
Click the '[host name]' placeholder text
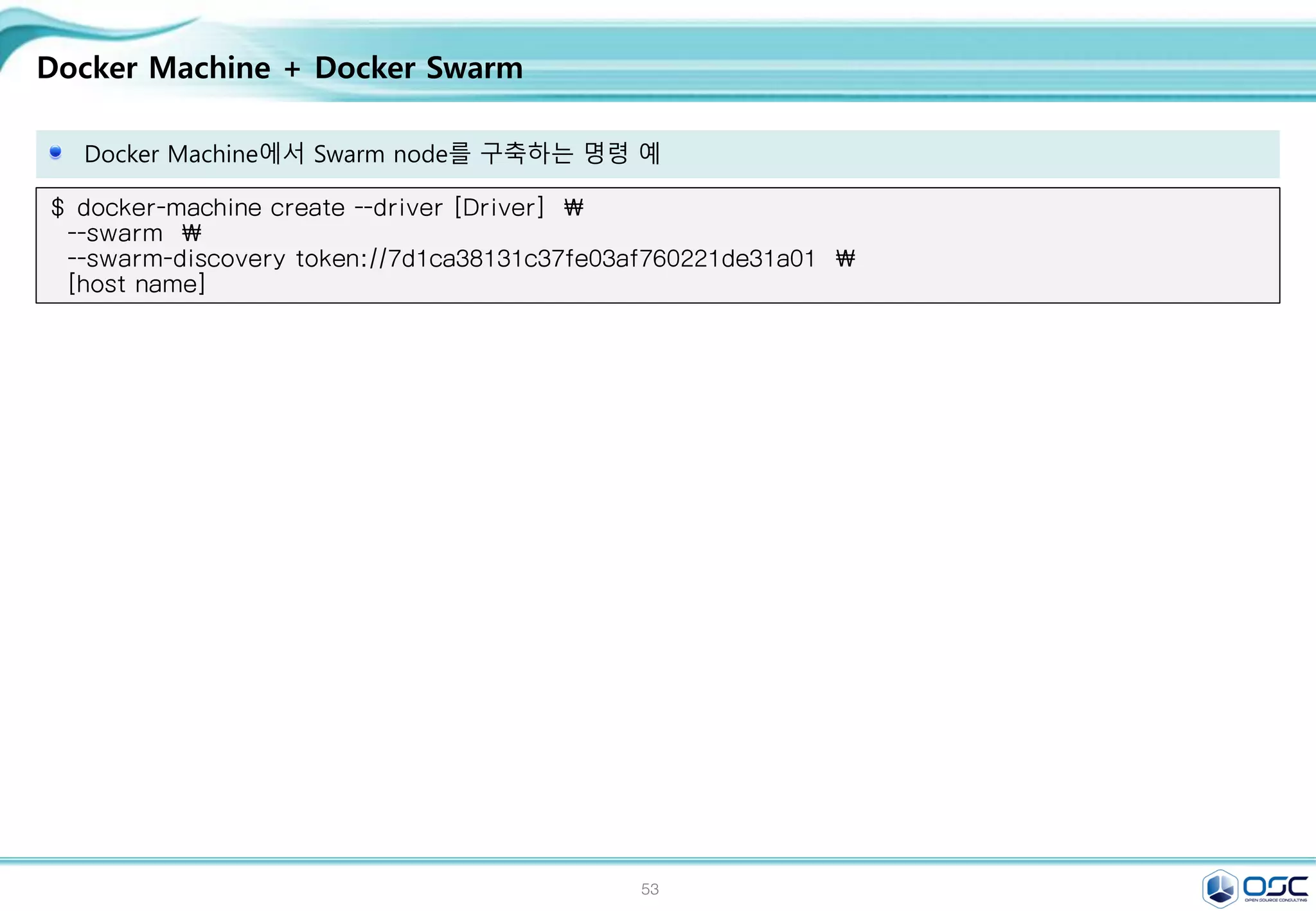(136, 284)
